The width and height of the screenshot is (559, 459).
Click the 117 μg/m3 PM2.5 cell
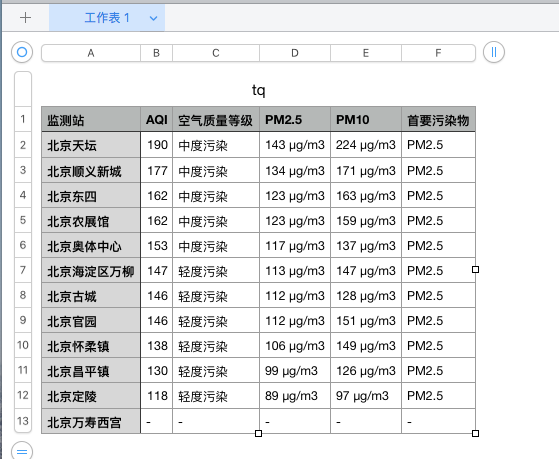(295, 245)
